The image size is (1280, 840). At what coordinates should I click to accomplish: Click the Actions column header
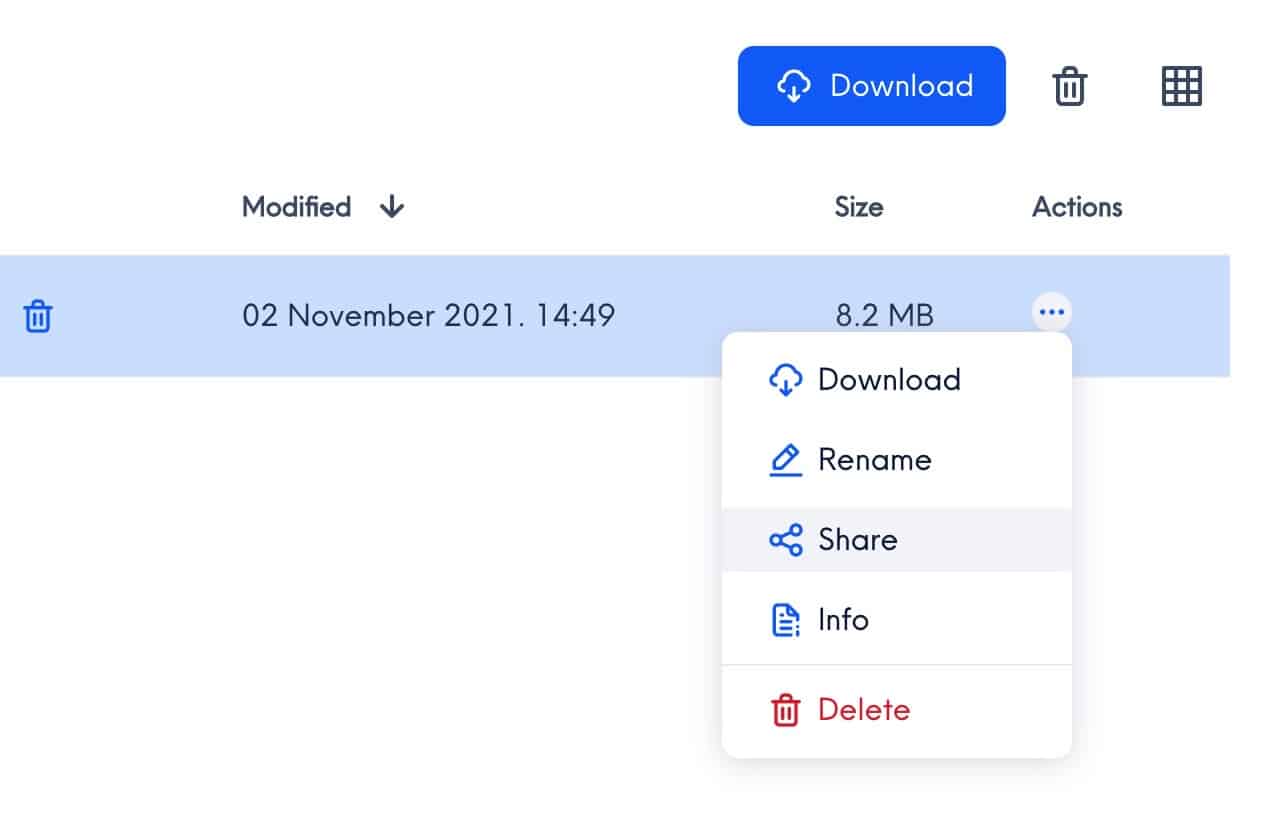click(1076, 207)
